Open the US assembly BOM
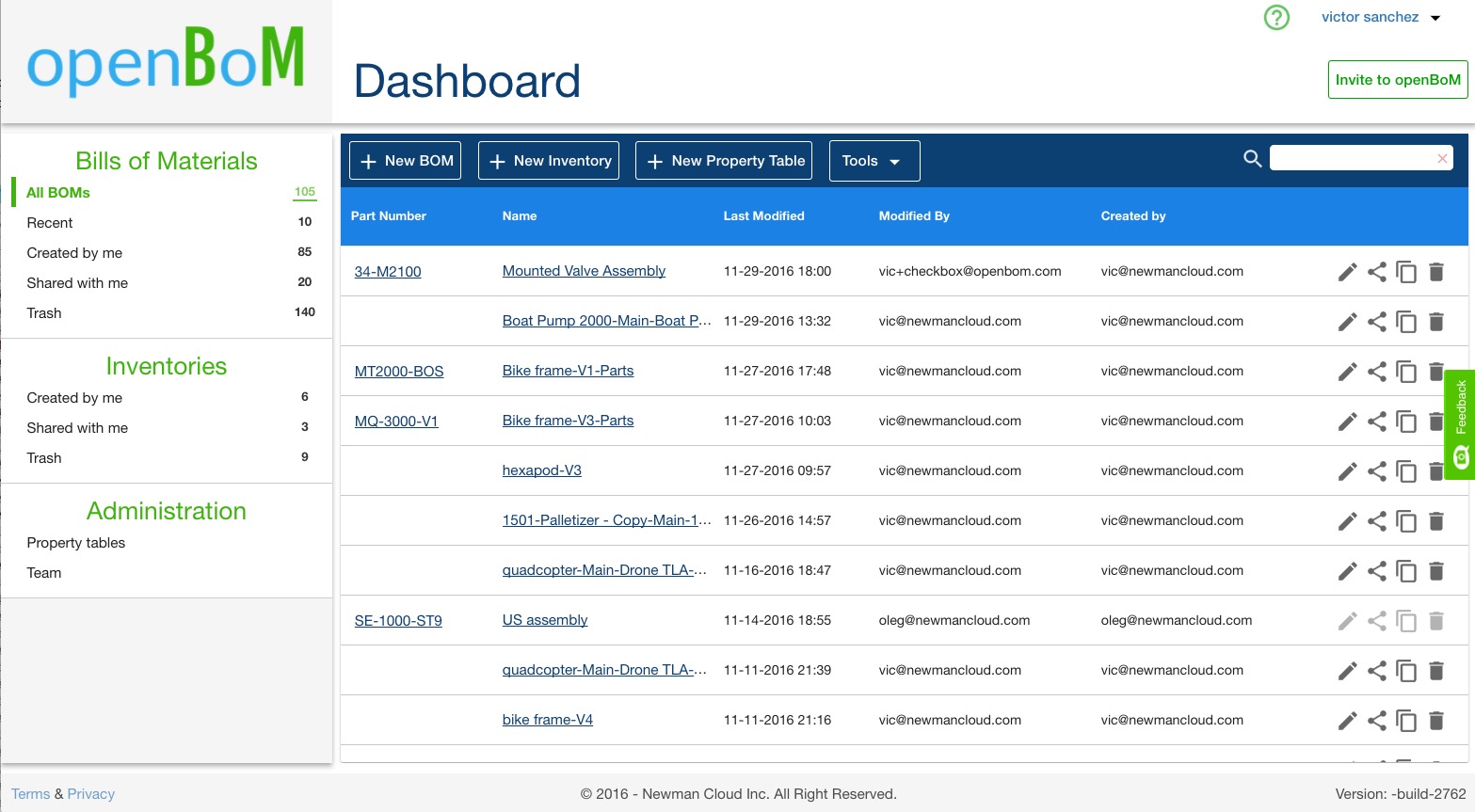Screen dimensions: 1475x812 click(x=545, y=620)
